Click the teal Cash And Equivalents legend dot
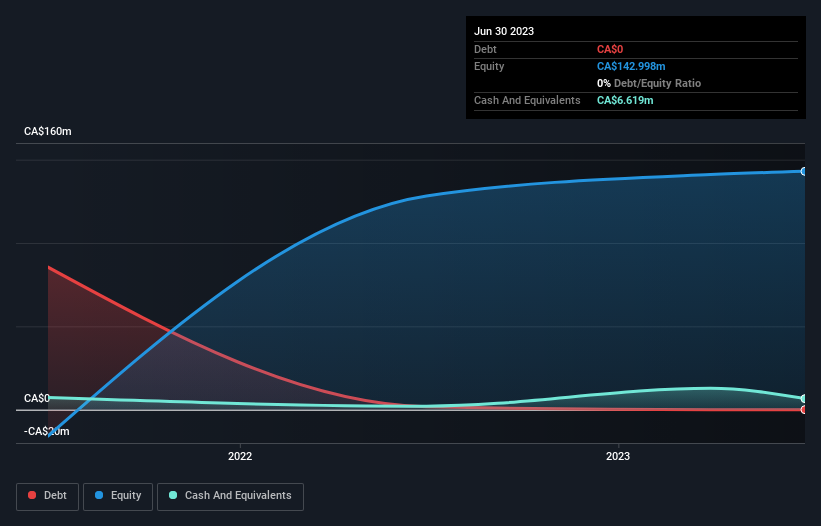 coord(173,495)
